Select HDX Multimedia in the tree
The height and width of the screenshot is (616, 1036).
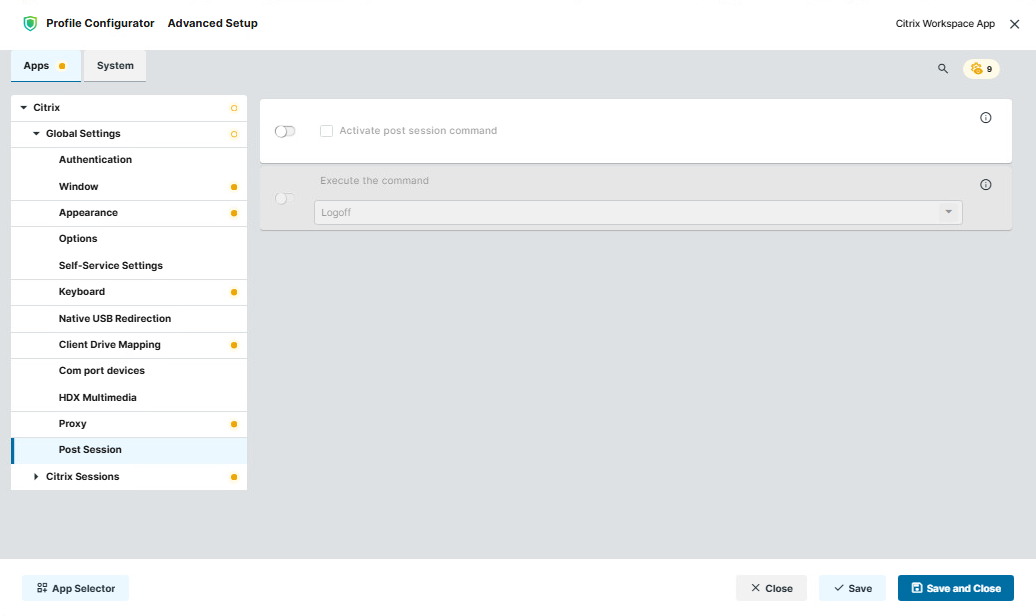pyautogui.click(x=129, y=398)
